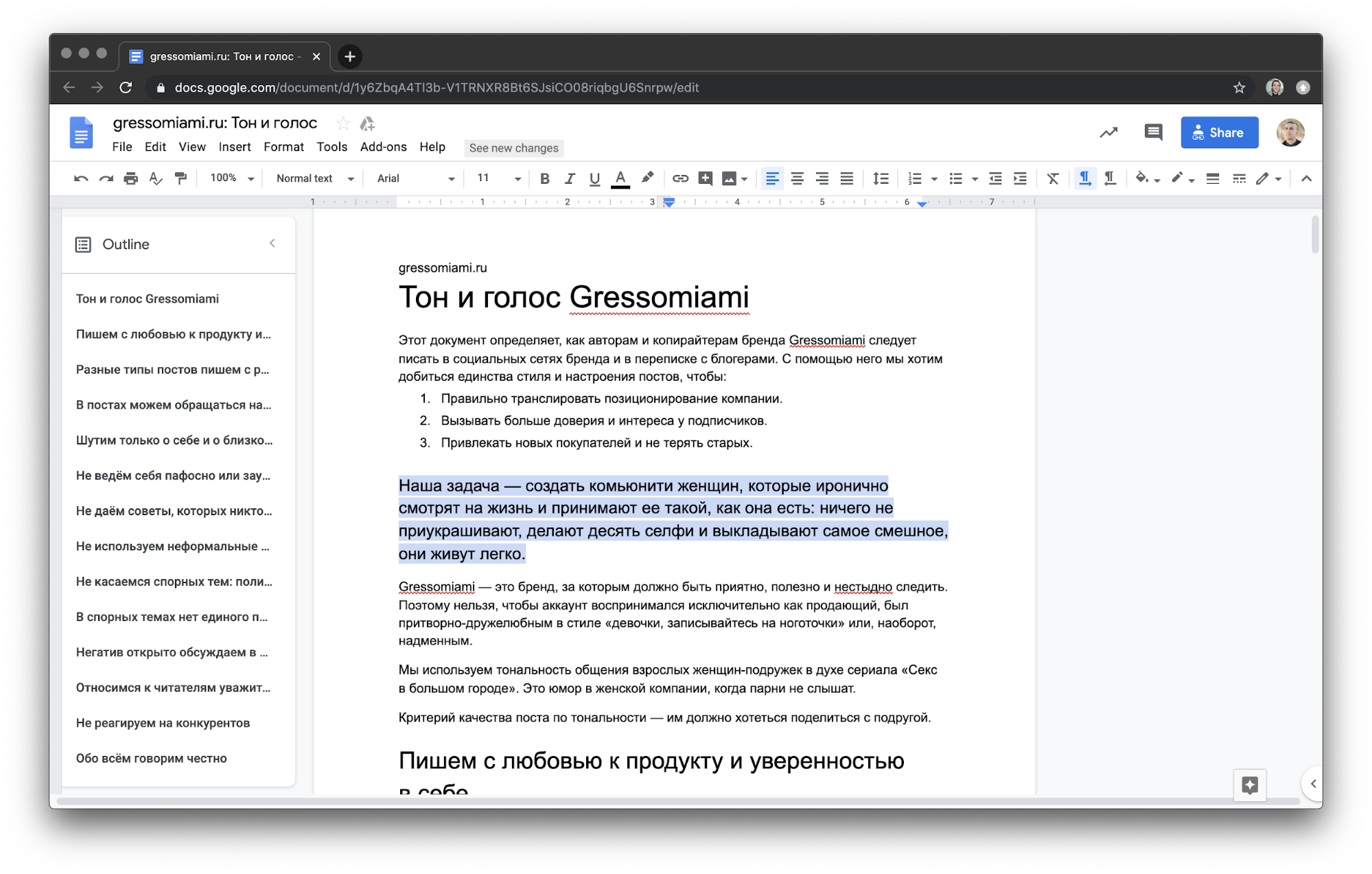Image resolution: width=1372 pixels, height=874 pixels.
Task: Open the Google account avatar
Action: (x=1290, y=132)
